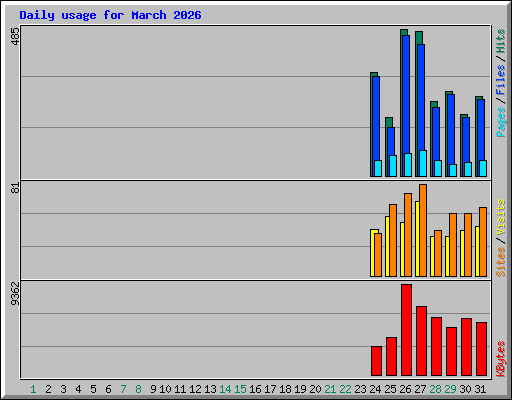Click day 24 on the x-axis
512x400 pixels.
[x=375, y=389]
